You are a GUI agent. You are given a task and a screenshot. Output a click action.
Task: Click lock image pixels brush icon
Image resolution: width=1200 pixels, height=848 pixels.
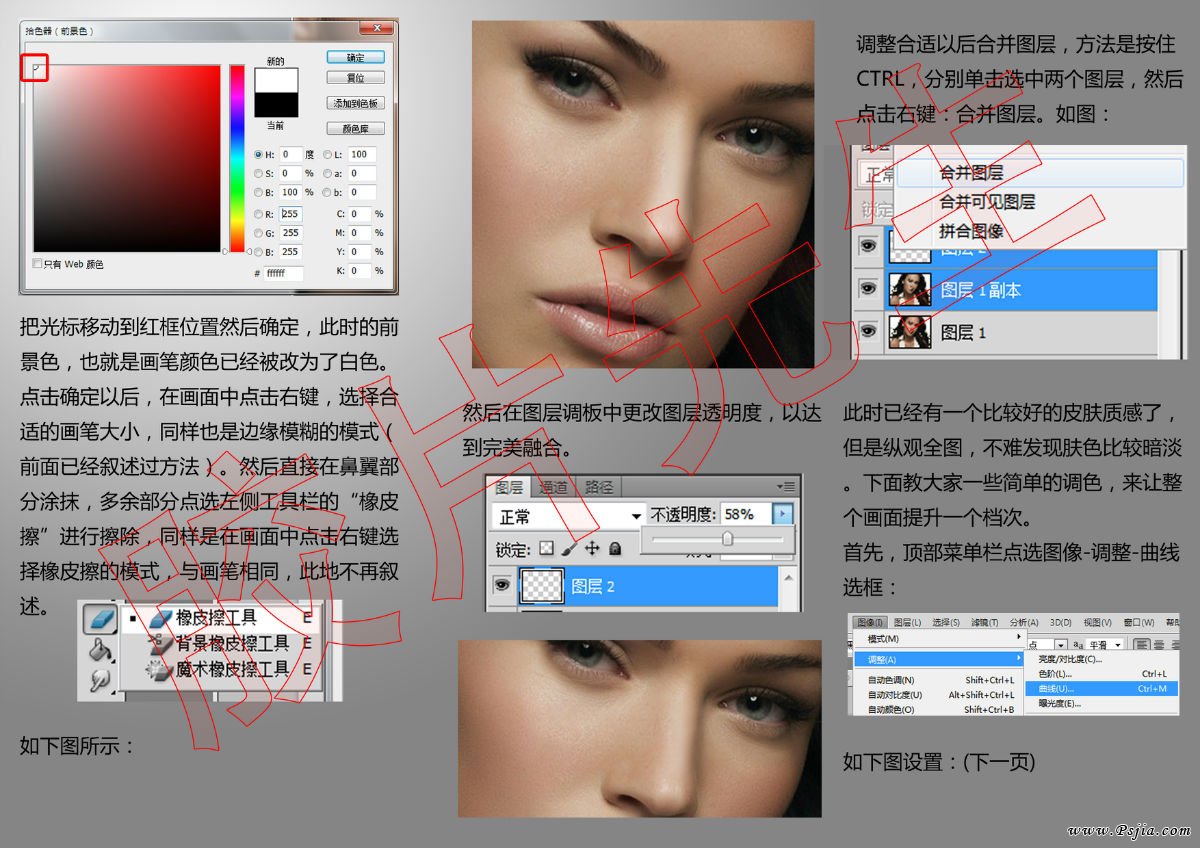click(x=568, y=549)
